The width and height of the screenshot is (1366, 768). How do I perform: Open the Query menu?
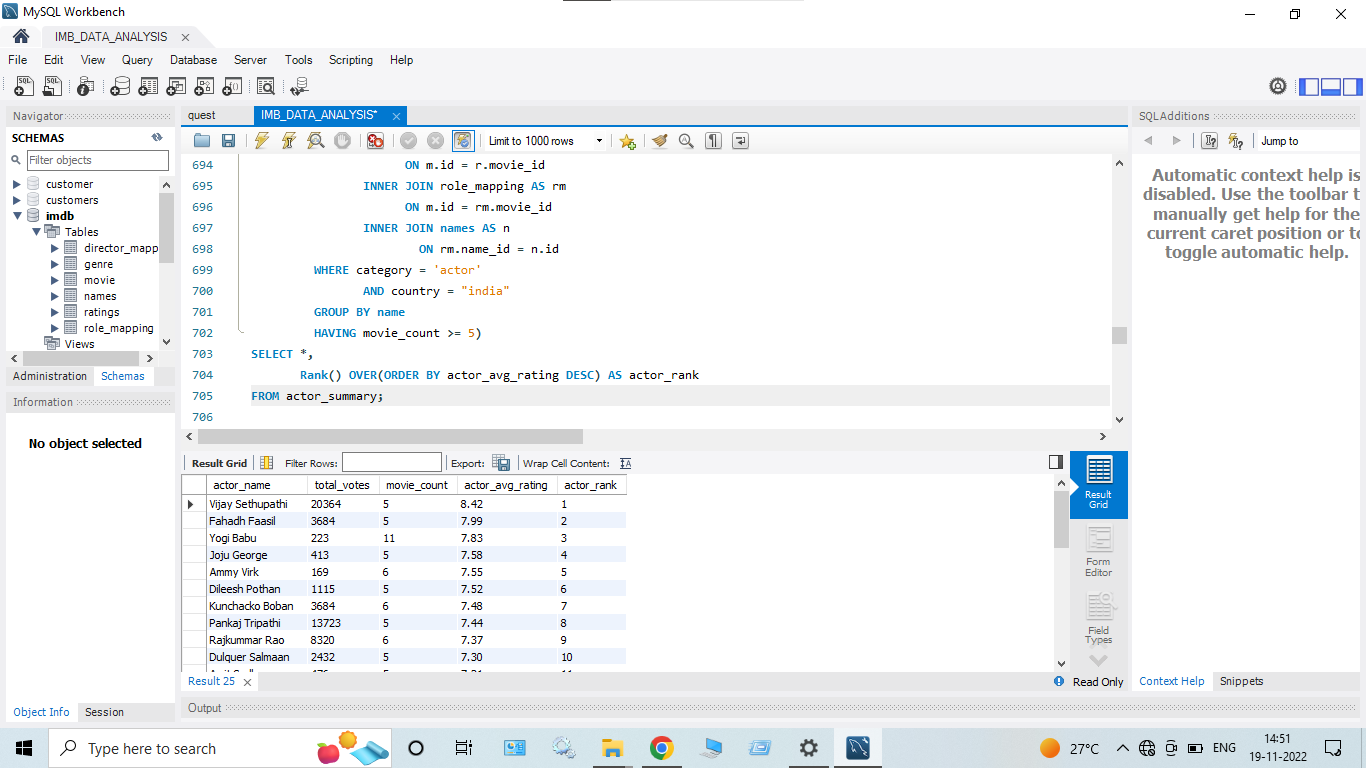pyautogui.click(x=137, y=60)
